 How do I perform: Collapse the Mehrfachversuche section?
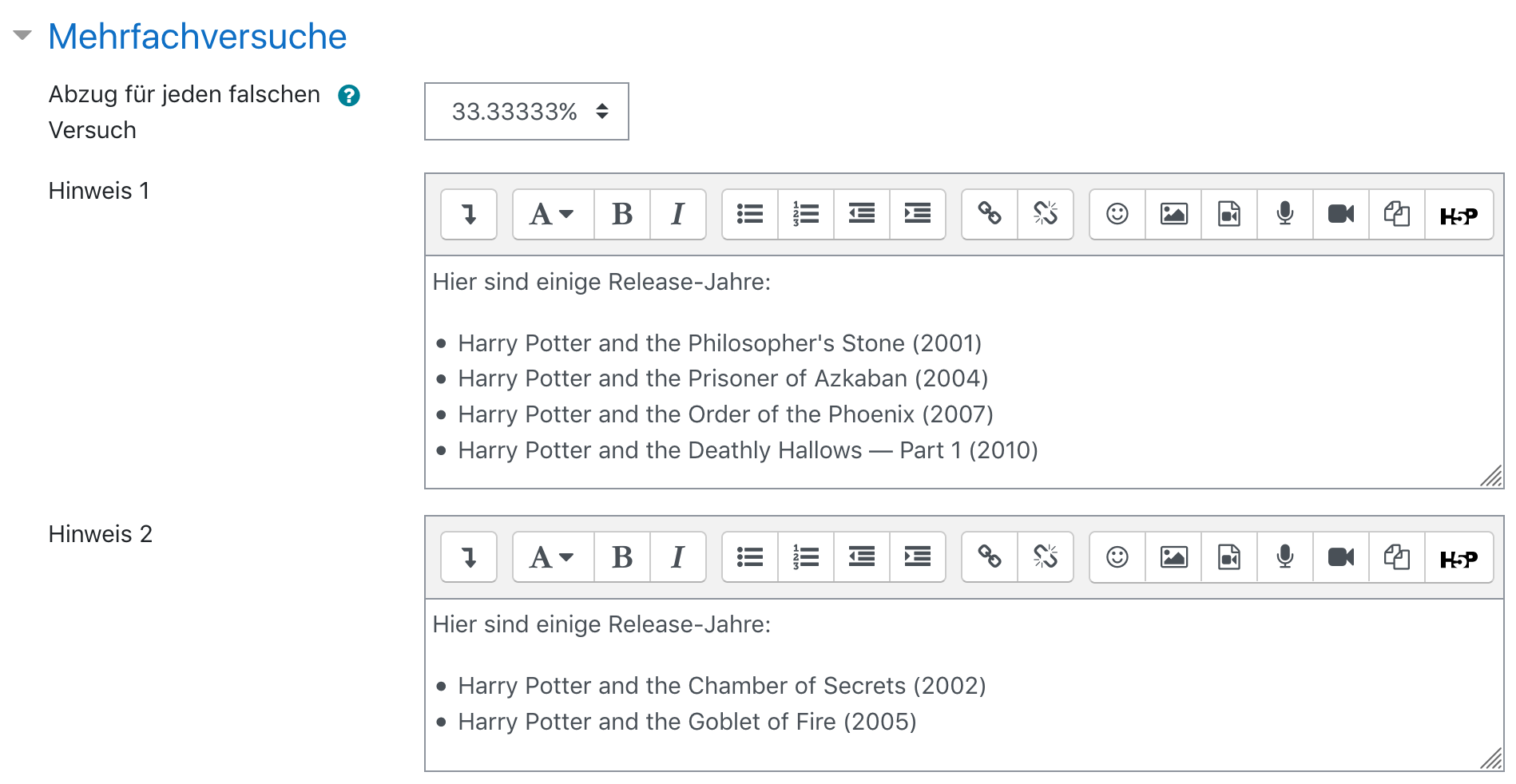22,35
